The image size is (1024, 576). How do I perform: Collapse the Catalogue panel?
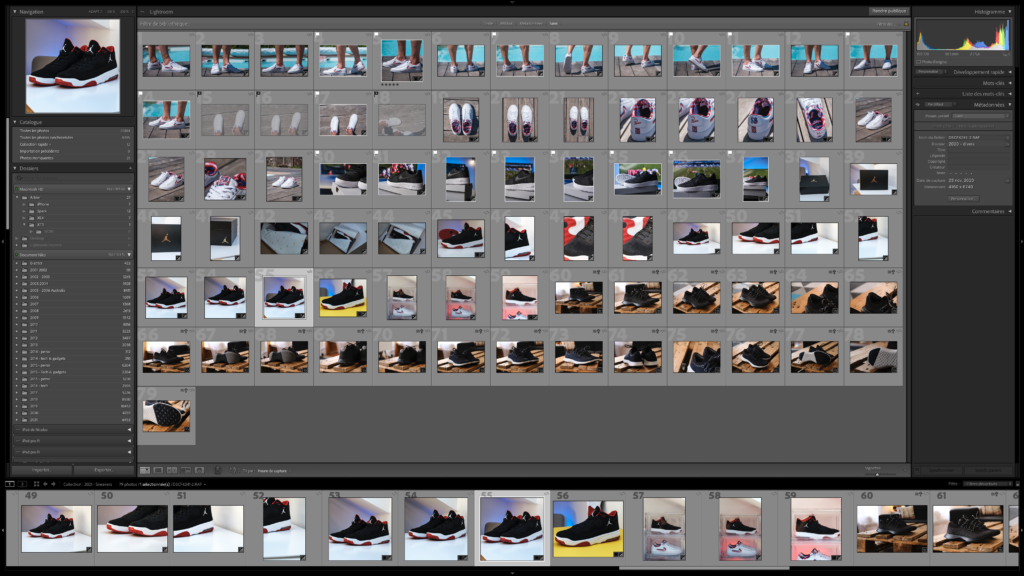coord(15,122)
